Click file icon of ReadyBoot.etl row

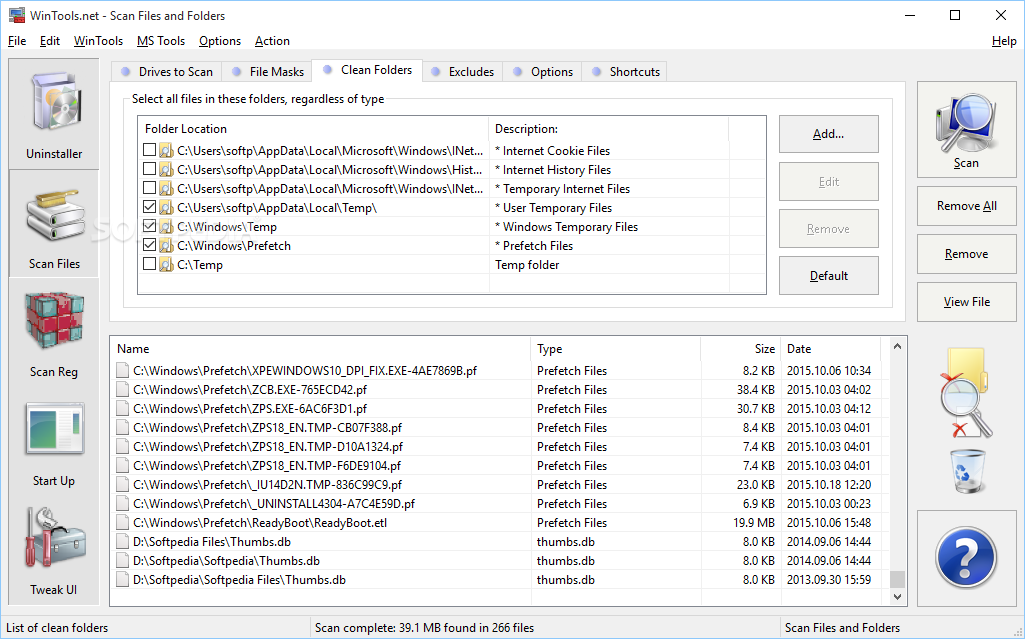click(122, 523)
